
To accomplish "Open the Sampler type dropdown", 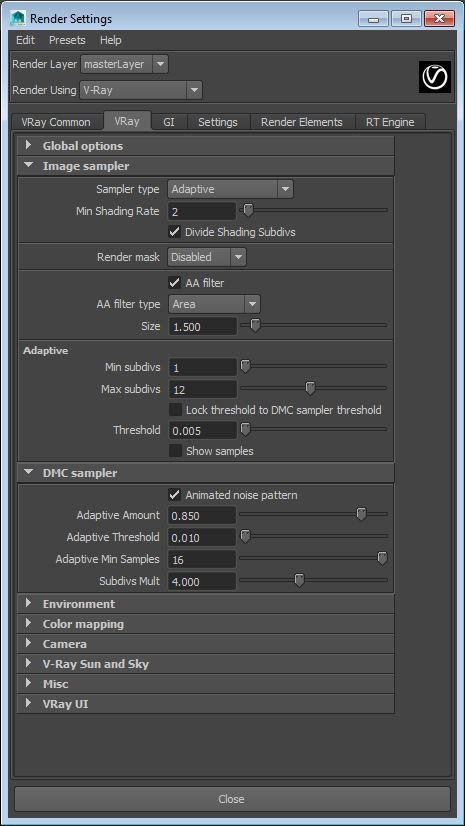I will pyautogui.click(x=231, y=189).
